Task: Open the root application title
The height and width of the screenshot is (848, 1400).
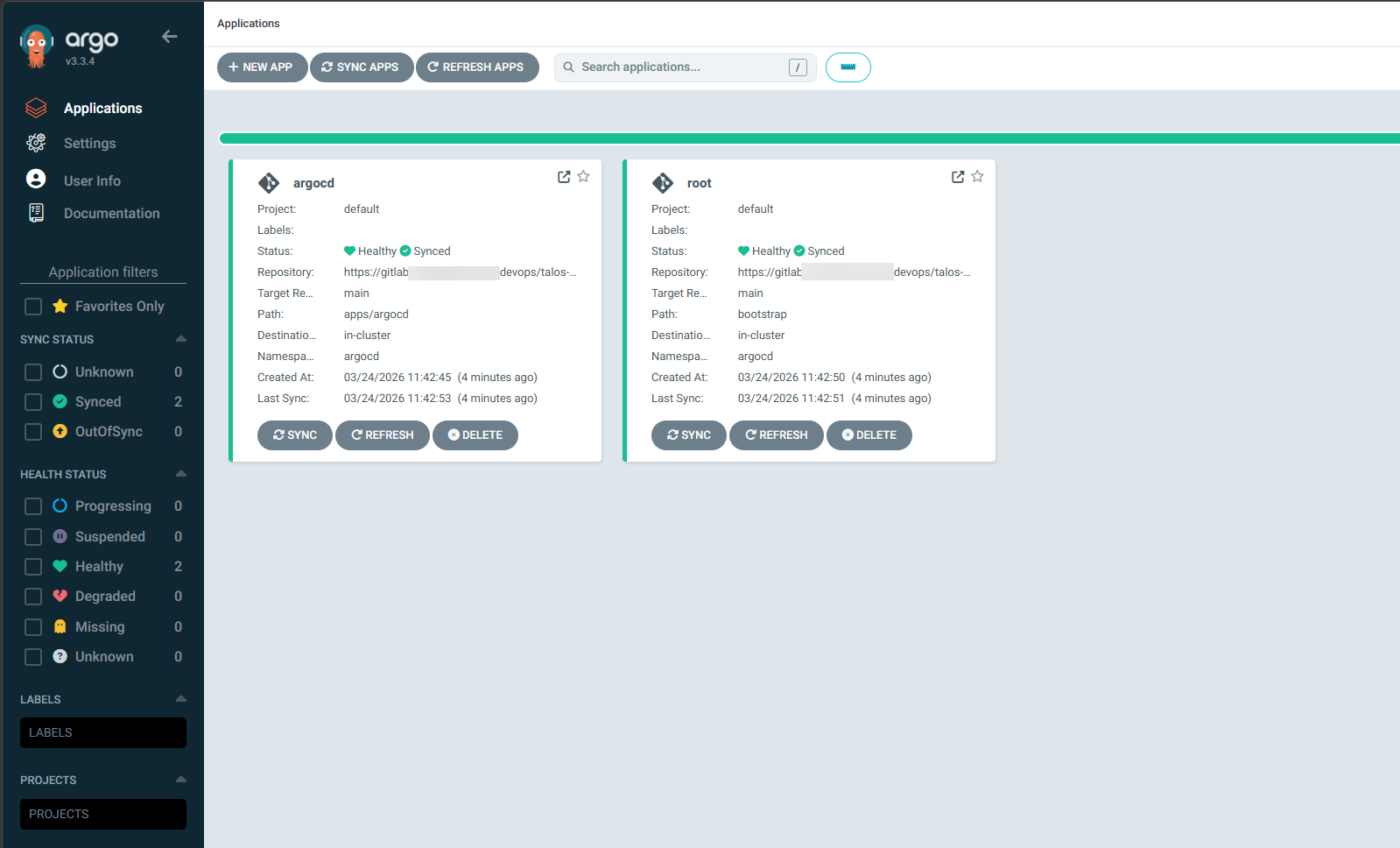Action: 699,183
